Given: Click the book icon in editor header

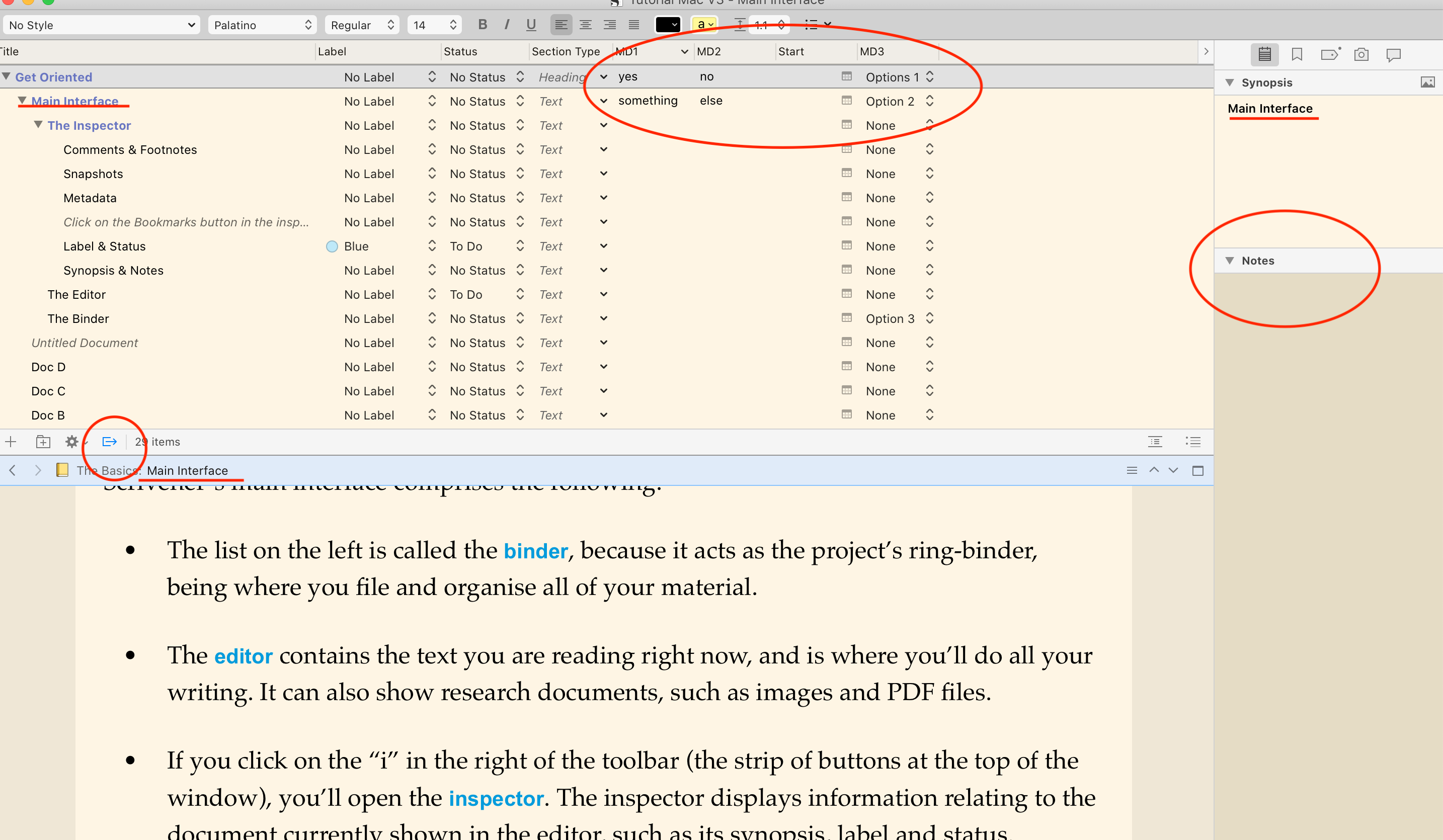Looking at the screenshot, I should [x=62, y=470].
